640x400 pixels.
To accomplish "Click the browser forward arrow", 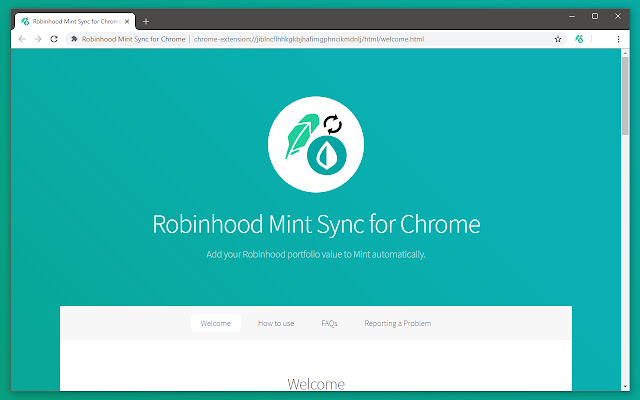I will tap(38, 39).
